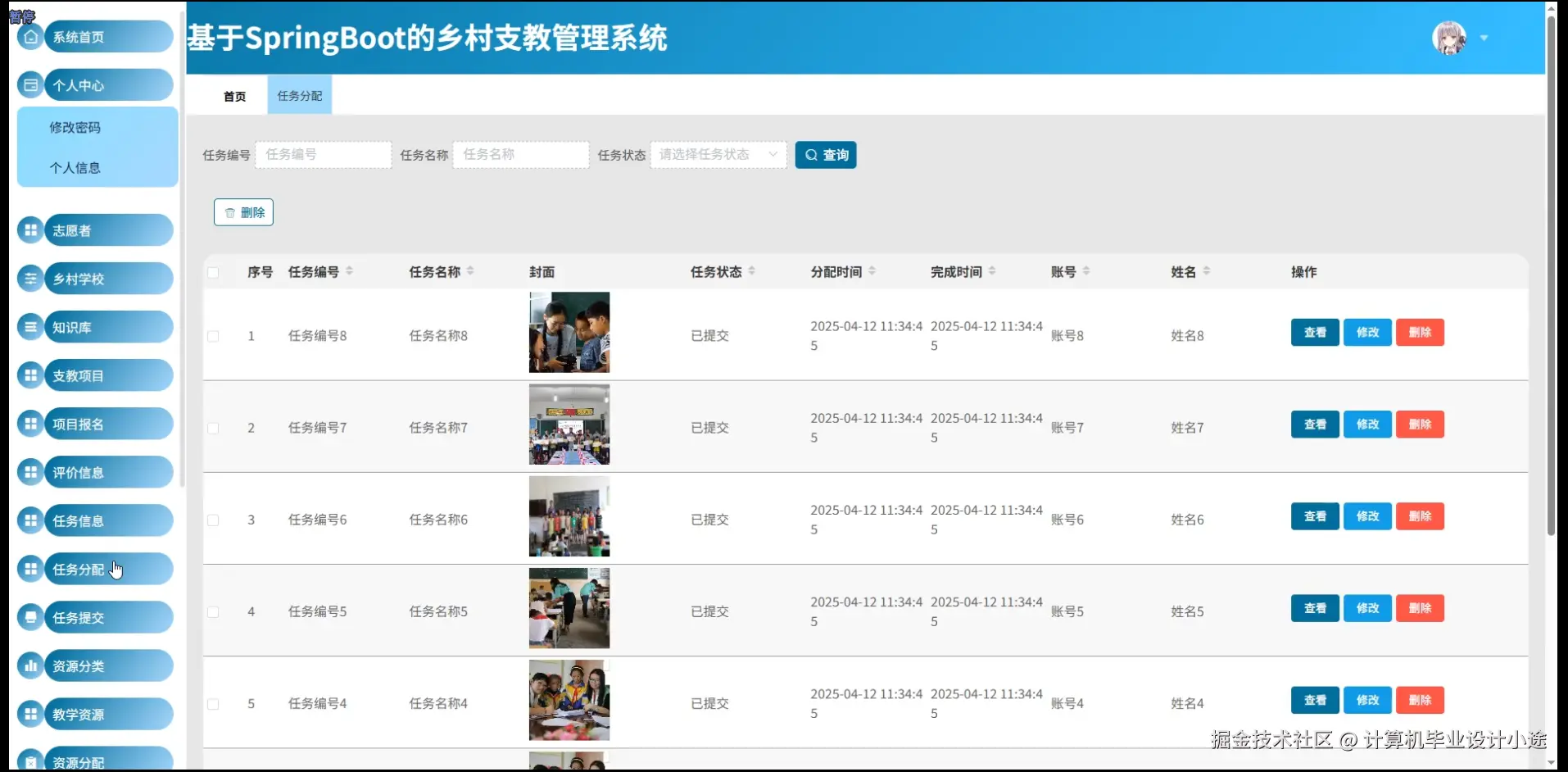
Task: Open cover thumbnail of 任务名称8
Action: coord(569,333)
